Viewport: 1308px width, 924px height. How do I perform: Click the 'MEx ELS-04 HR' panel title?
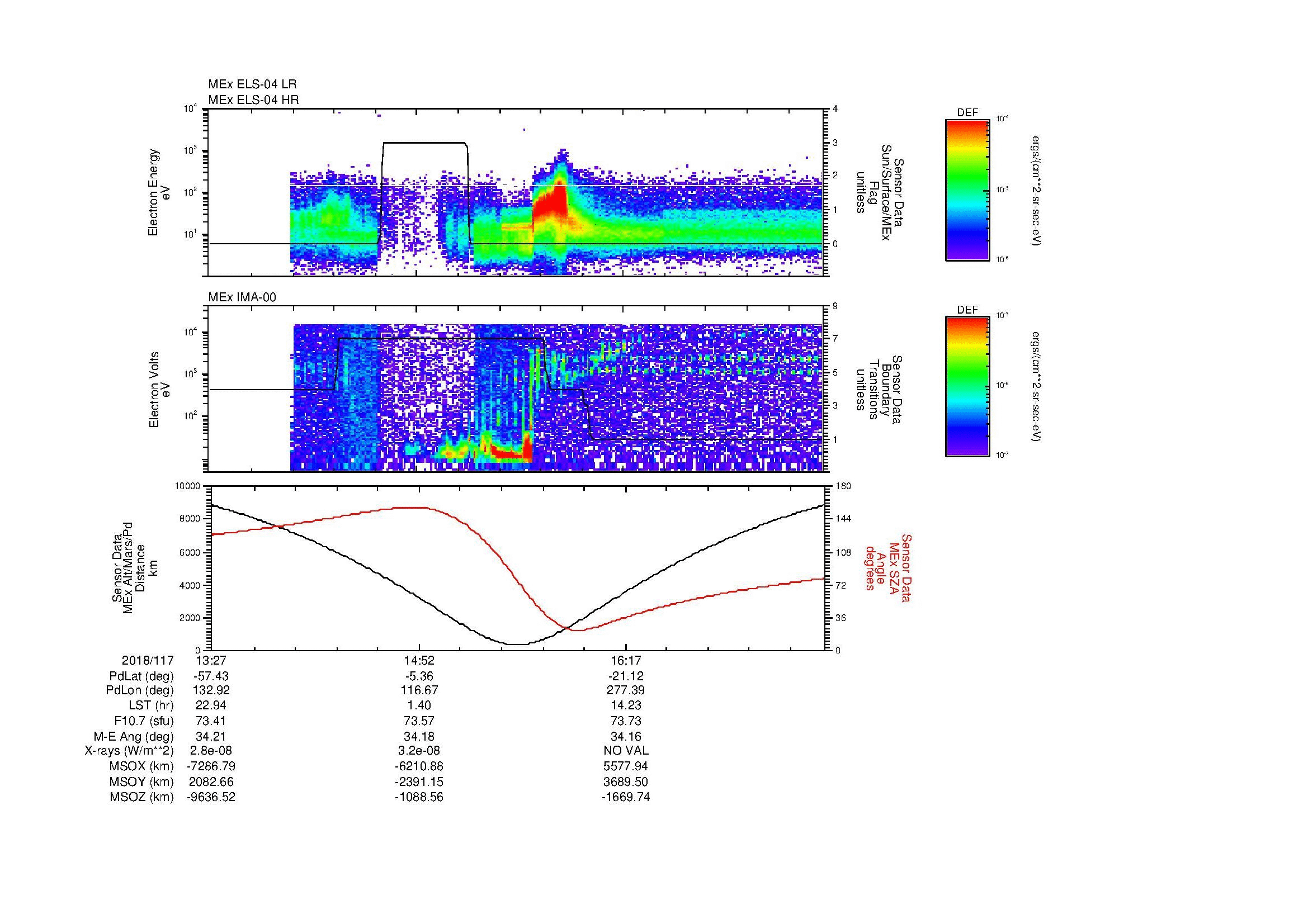pyautogui.click(x=253, y=99)
